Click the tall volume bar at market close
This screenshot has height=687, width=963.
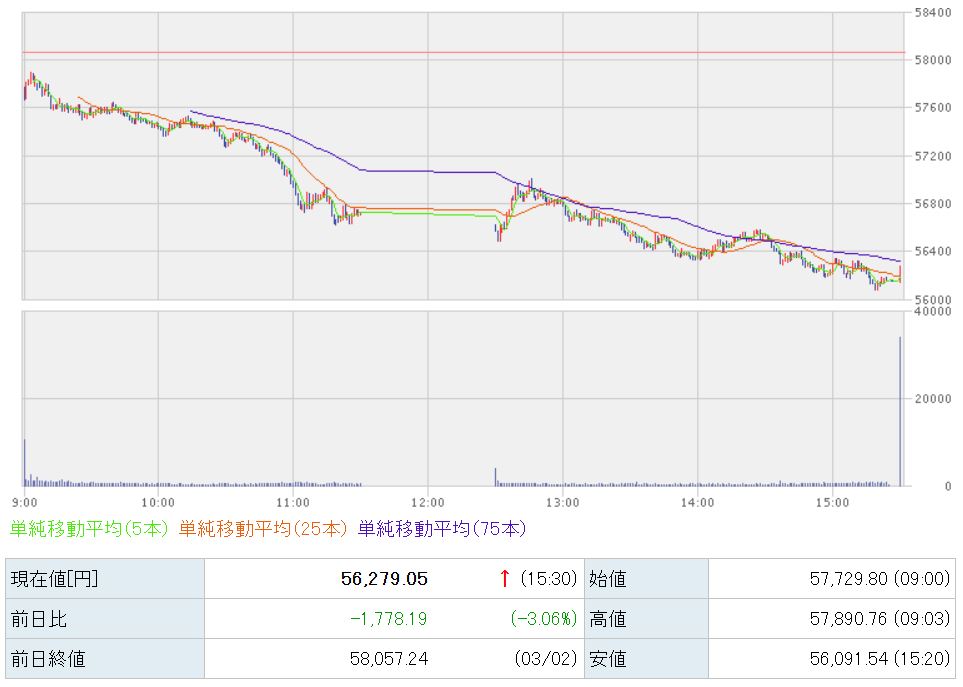(900, 412)
